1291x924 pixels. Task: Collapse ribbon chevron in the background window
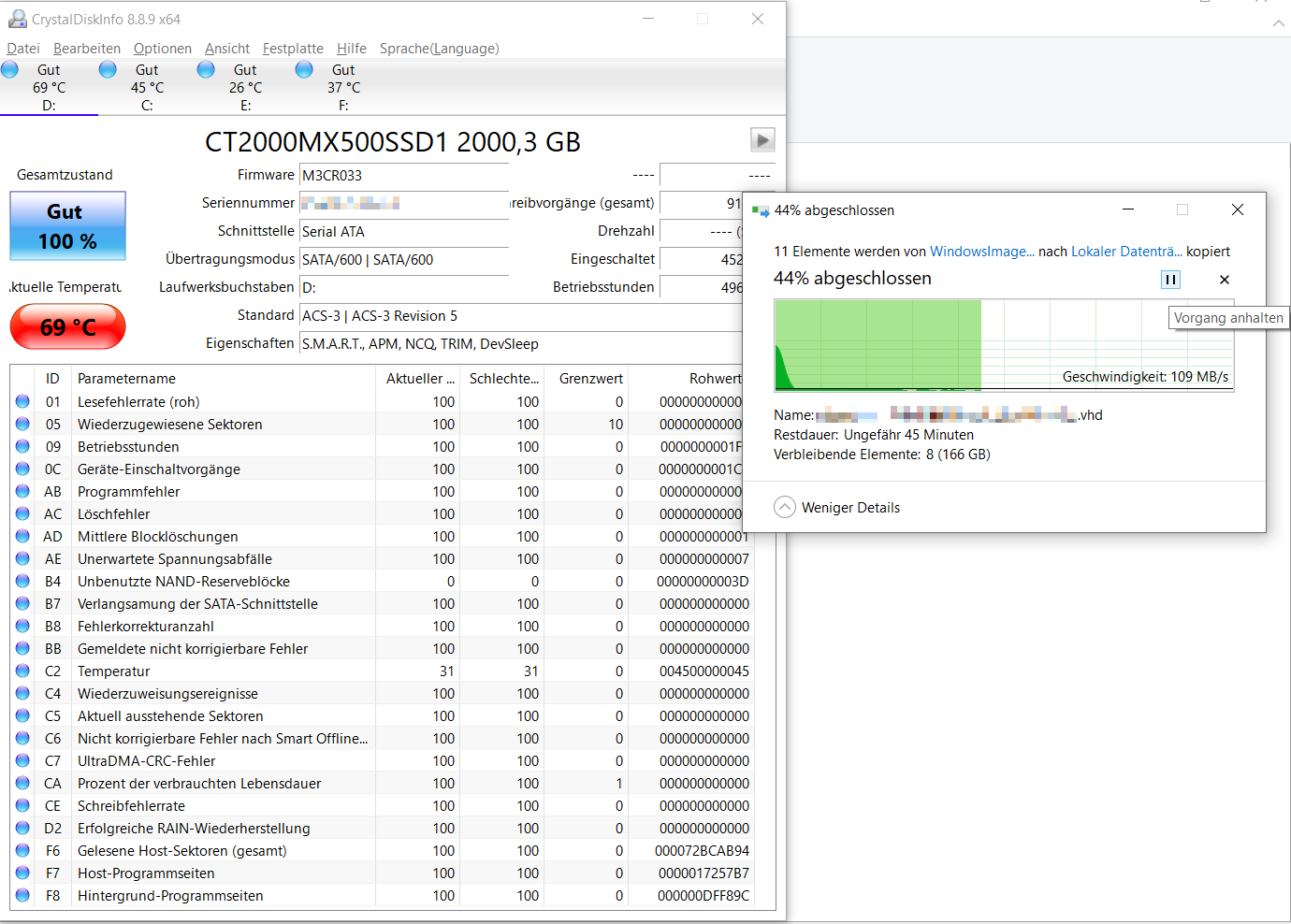click(1278, 23)
